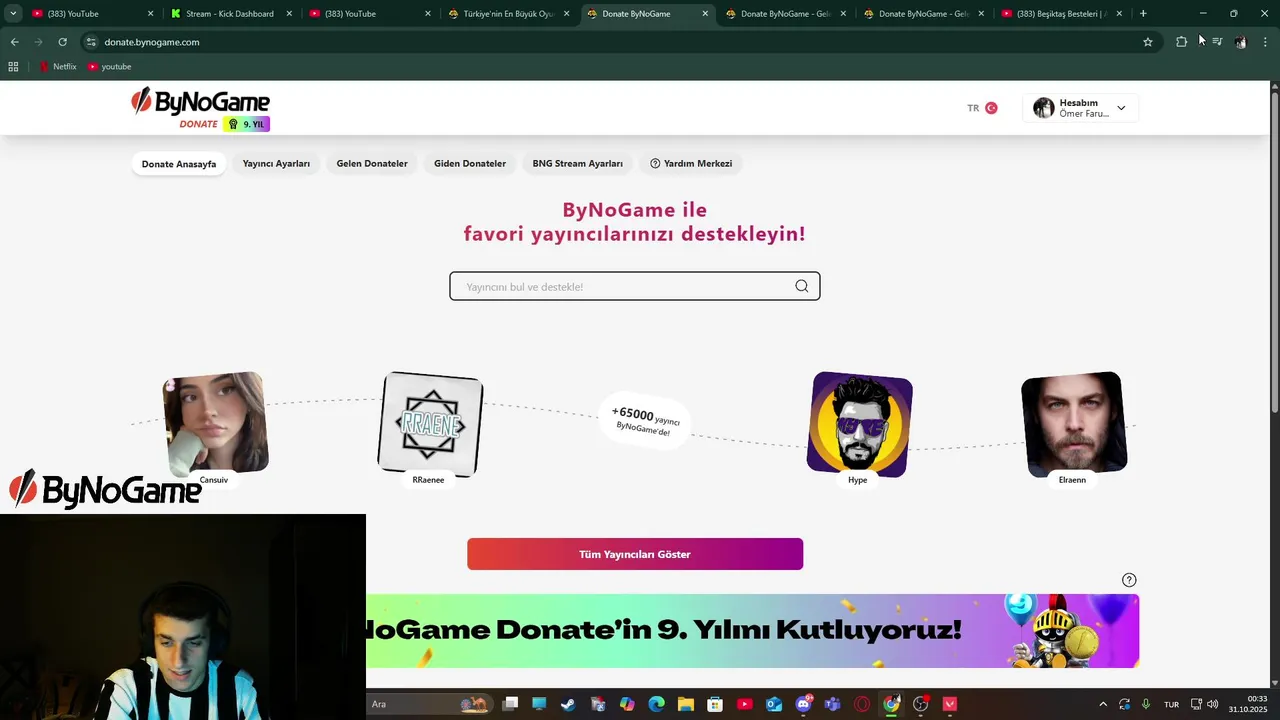Screen dimensions: 1280x720
Task: Open the Elraenn streamer card
Action: [x=1074, y=429]
